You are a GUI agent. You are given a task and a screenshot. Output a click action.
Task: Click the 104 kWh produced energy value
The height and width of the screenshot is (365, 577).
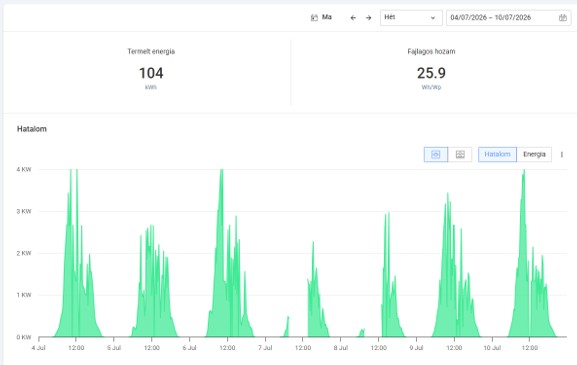(151, 73)
